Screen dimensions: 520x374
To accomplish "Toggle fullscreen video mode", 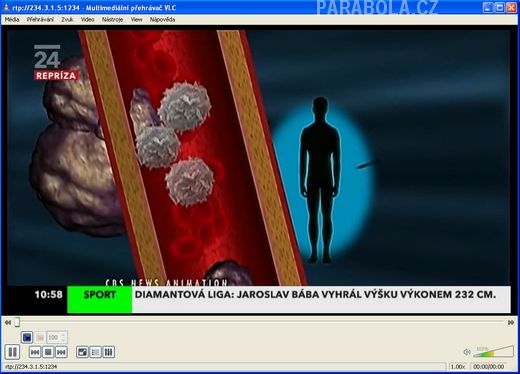I will [82, 352].
